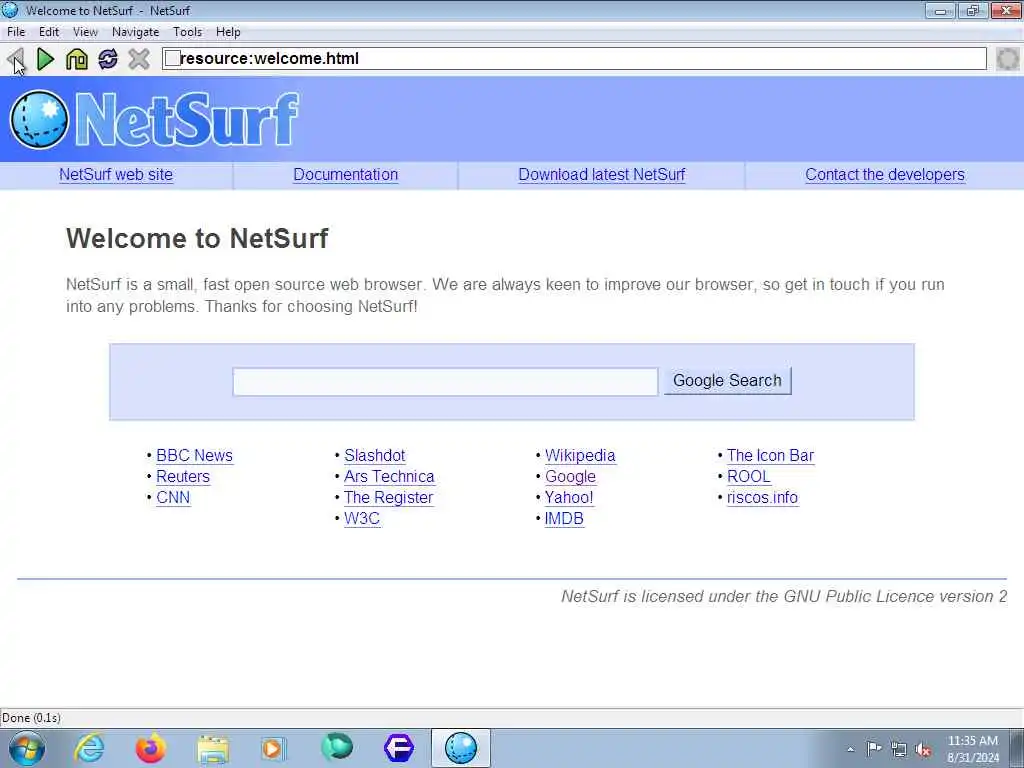
Task: Click the throbber icon right of the address bar
Action: tap(1008, 59)
